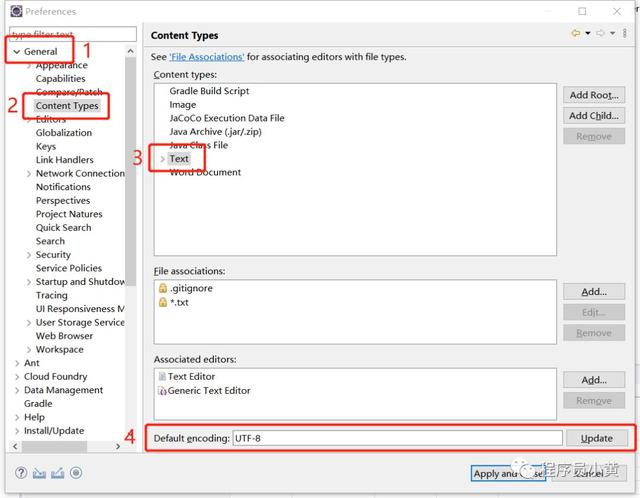Click the type filter text field
Screen dimensions: 640x498
(x=73, y=34)
